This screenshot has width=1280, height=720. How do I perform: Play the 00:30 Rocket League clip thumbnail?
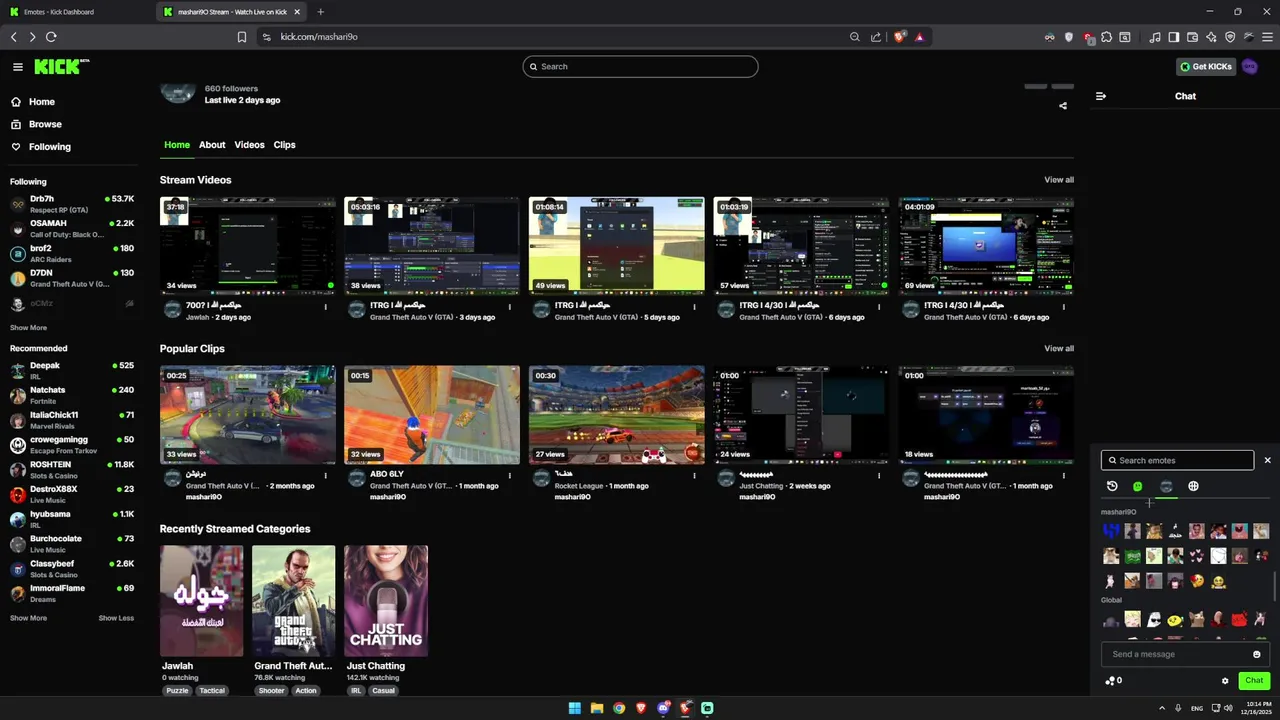[616, 415]
